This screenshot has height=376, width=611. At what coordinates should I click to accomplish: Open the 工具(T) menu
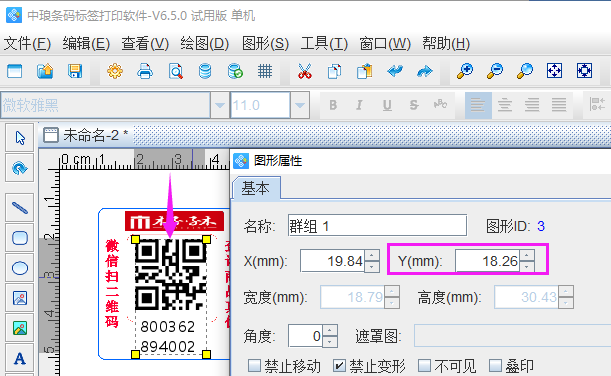(324, 44)
